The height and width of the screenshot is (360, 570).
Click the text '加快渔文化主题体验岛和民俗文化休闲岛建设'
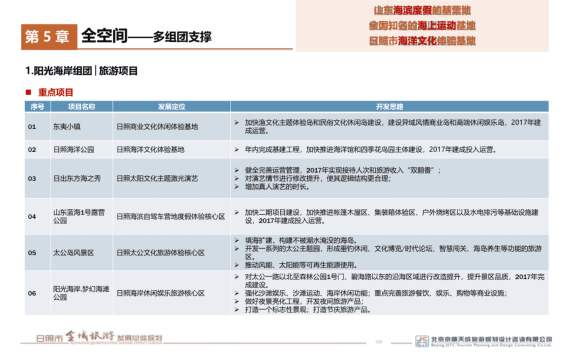pyautogui.click(x=313, y=123)
